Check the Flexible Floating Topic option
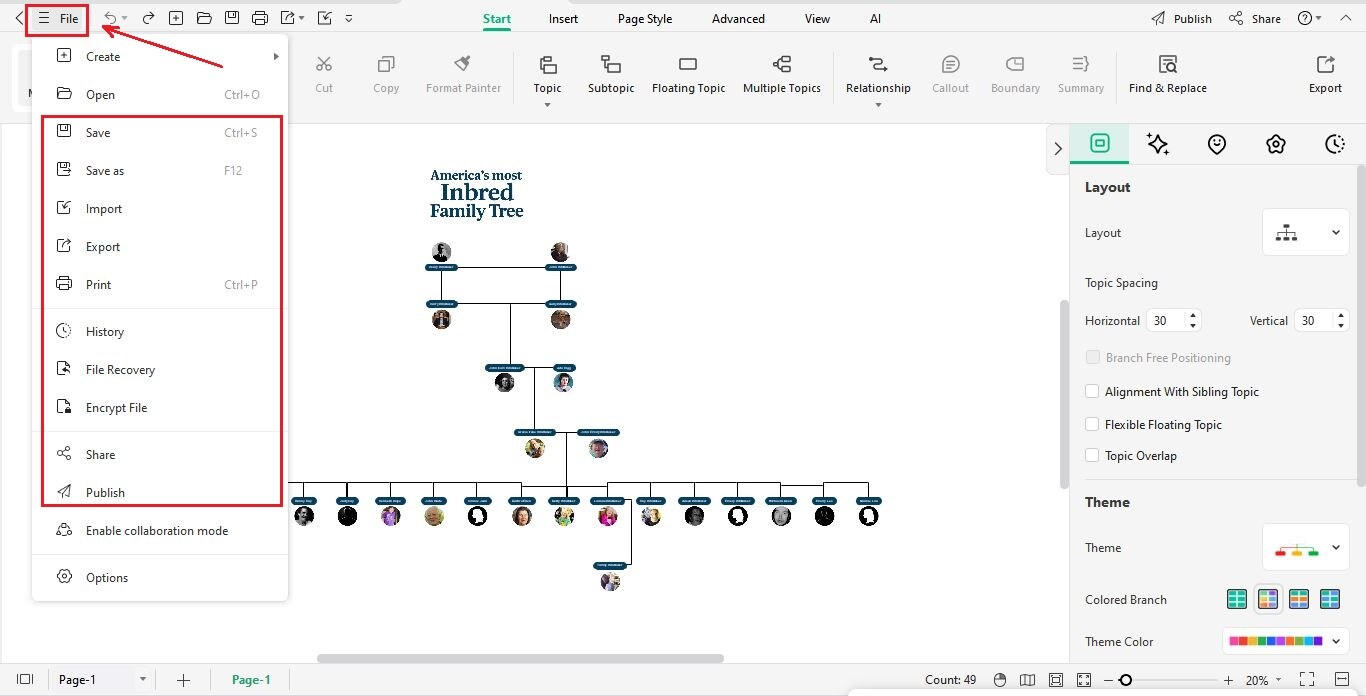 click(x=1093, y=425)
